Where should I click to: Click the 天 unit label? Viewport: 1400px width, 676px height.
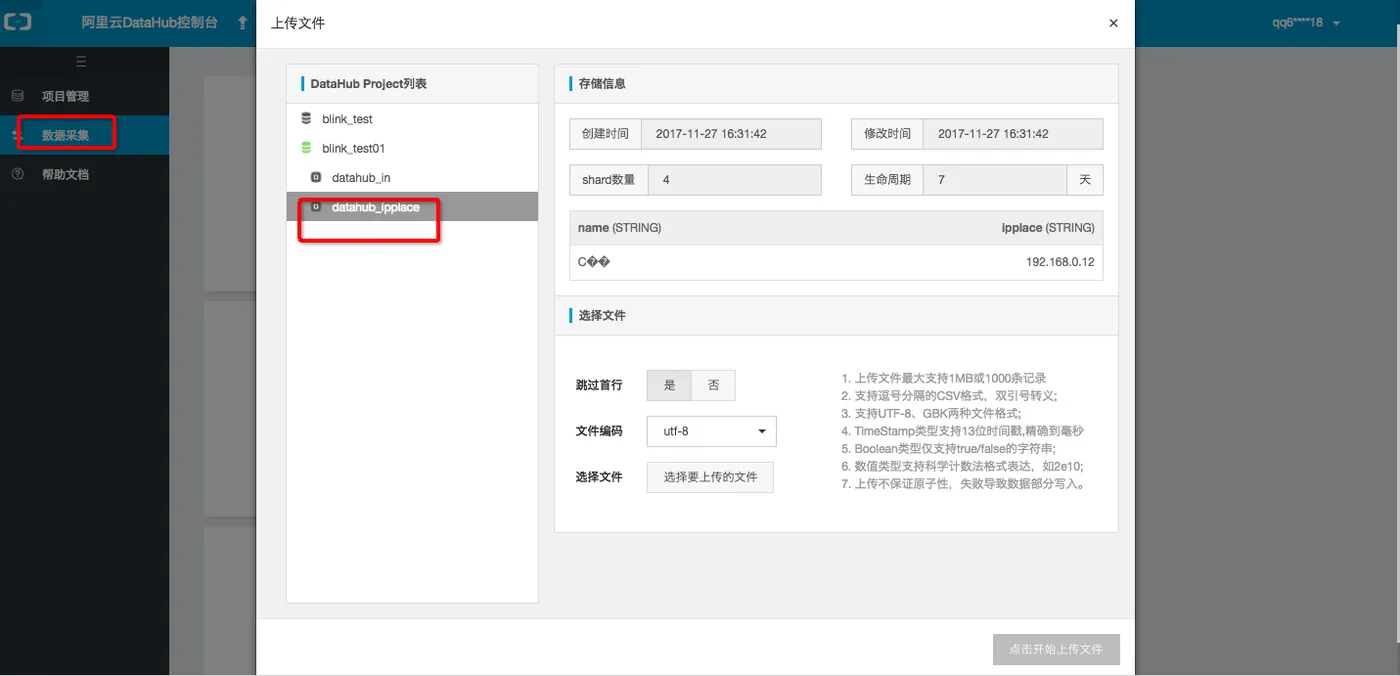pyautogui.click(x=1085, y=180)
